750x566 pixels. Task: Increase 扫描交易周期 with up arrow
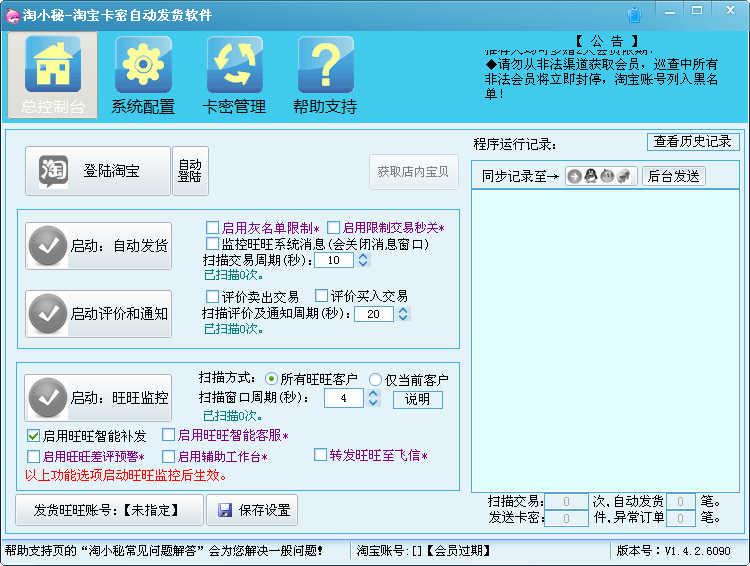pos(363,256)
